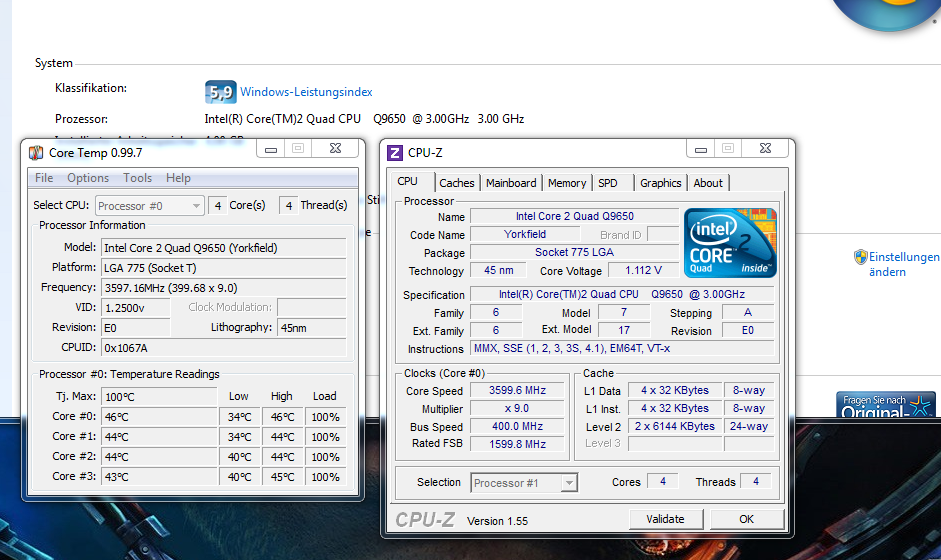941x560 pixels.
Task: Open the Tools menu in Core Temp
Action: tap(137, 178)
